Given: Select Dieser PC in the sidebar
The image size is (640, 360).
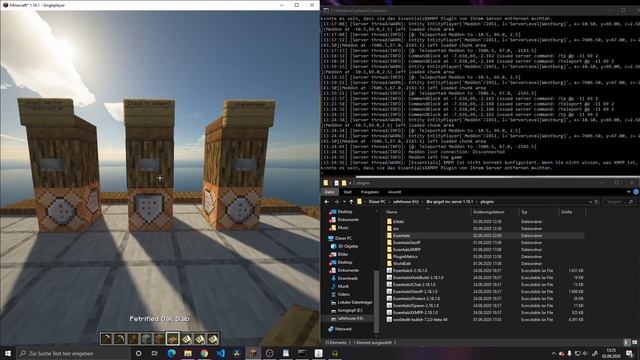Looking at the screenshot, I should [343, 238].
